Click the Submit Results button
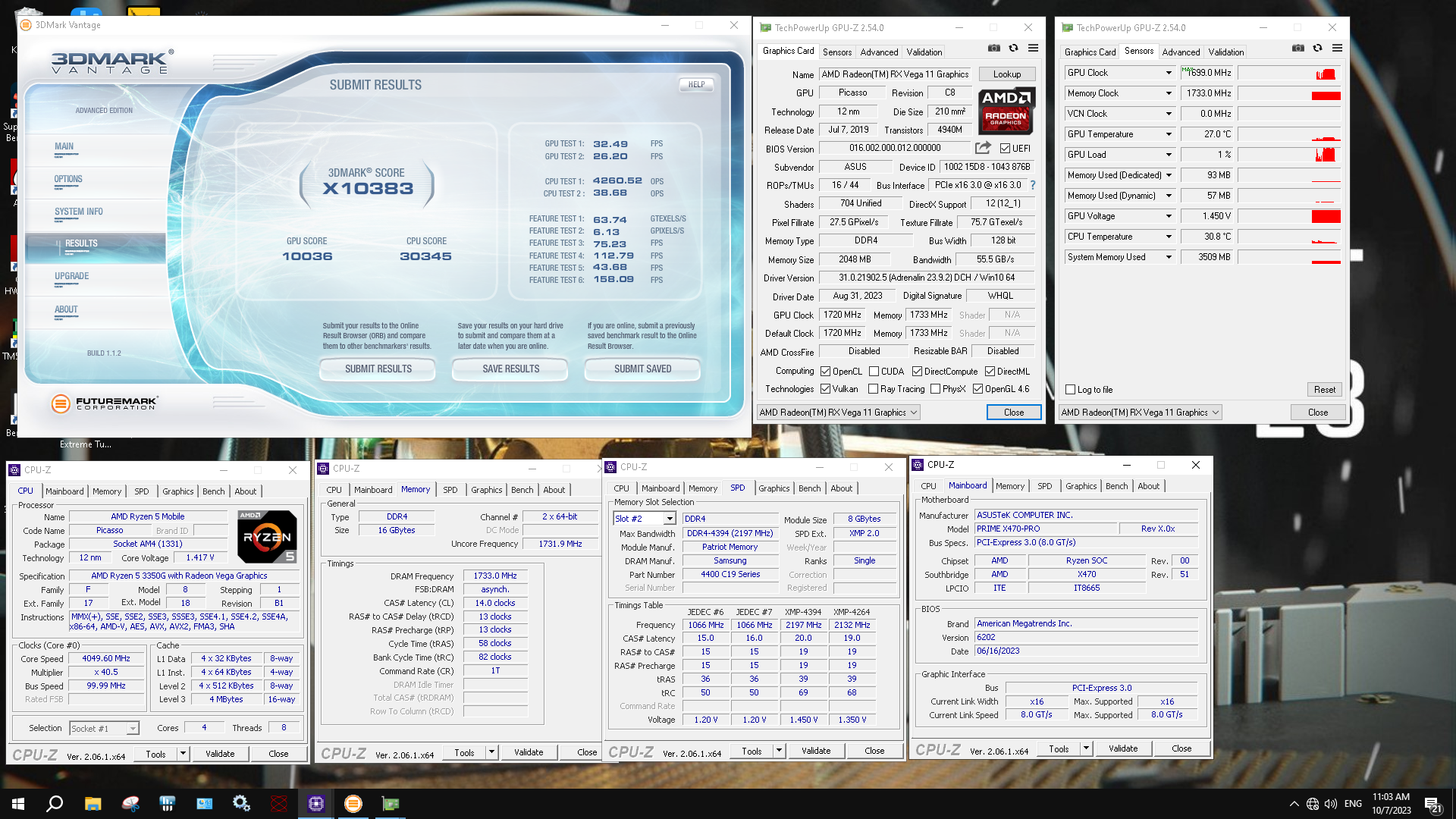Screen dimensions: 1456x819 pos(378,369)
